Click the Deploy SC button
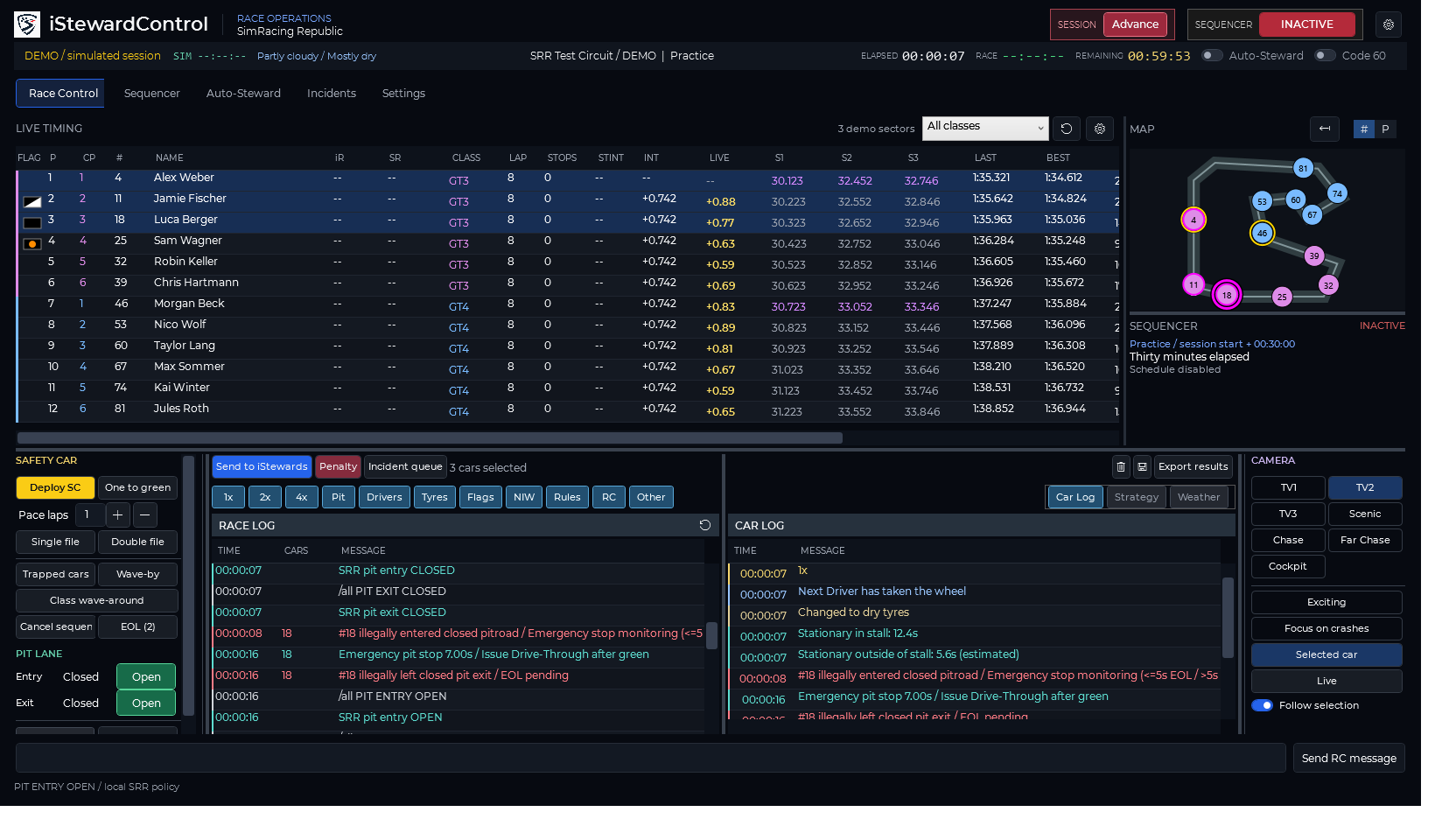Viewport: 1435px width, 840px height. point(55,487)
